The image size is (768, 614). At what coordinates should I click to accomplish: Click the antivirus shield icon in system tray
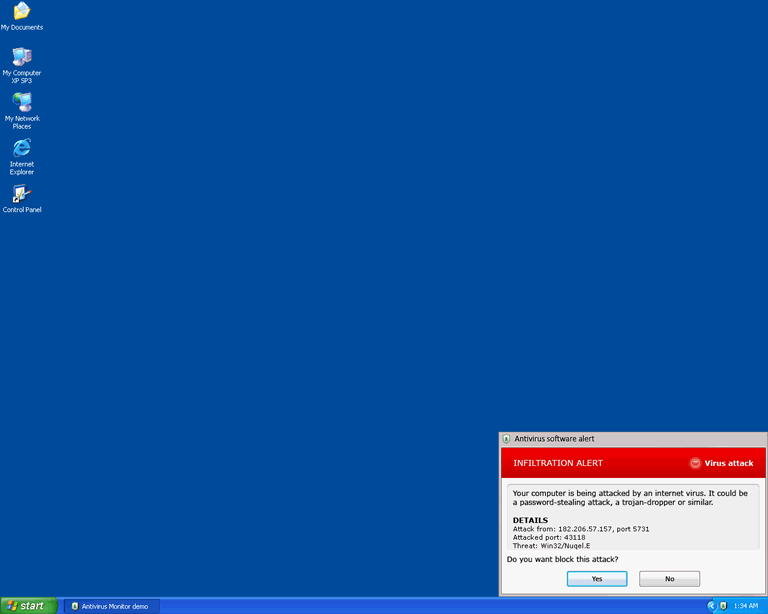(723, 606)
